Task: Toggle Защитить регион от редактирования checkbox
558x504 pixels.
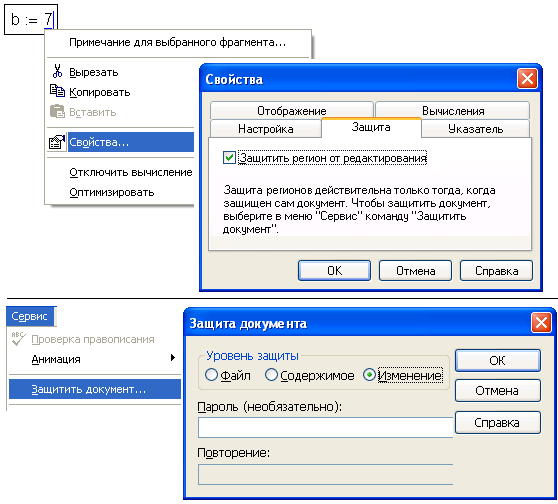Action: (x=229, y=157)
